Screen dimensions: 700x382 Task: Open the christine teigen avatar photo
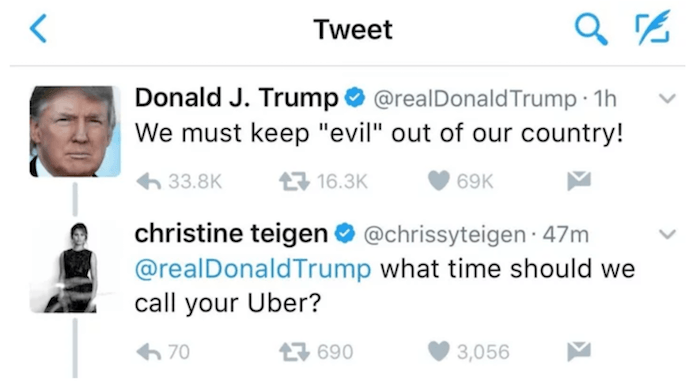pos(75,267)
